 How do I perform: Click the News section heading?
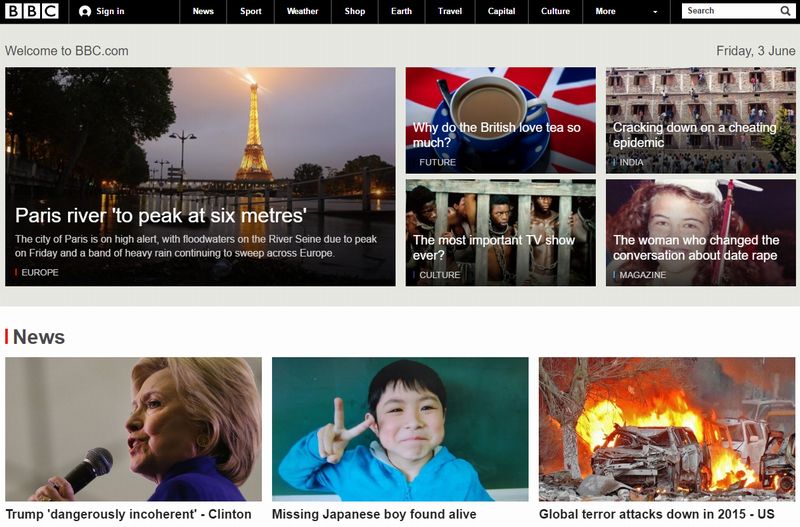(x=39, y=337)
